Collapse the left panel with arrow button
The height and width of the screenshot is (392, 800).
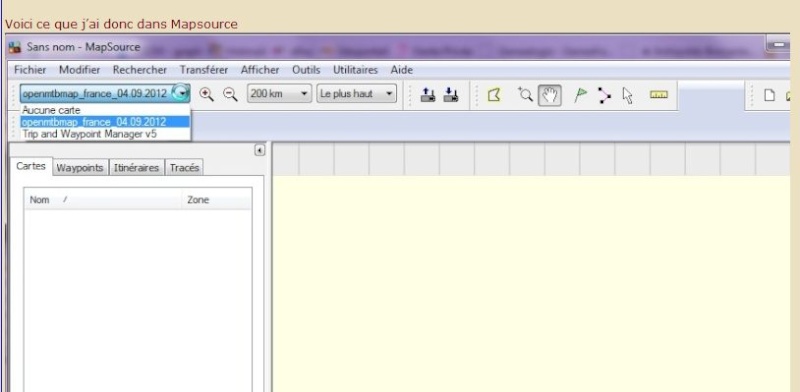point(260,150)
